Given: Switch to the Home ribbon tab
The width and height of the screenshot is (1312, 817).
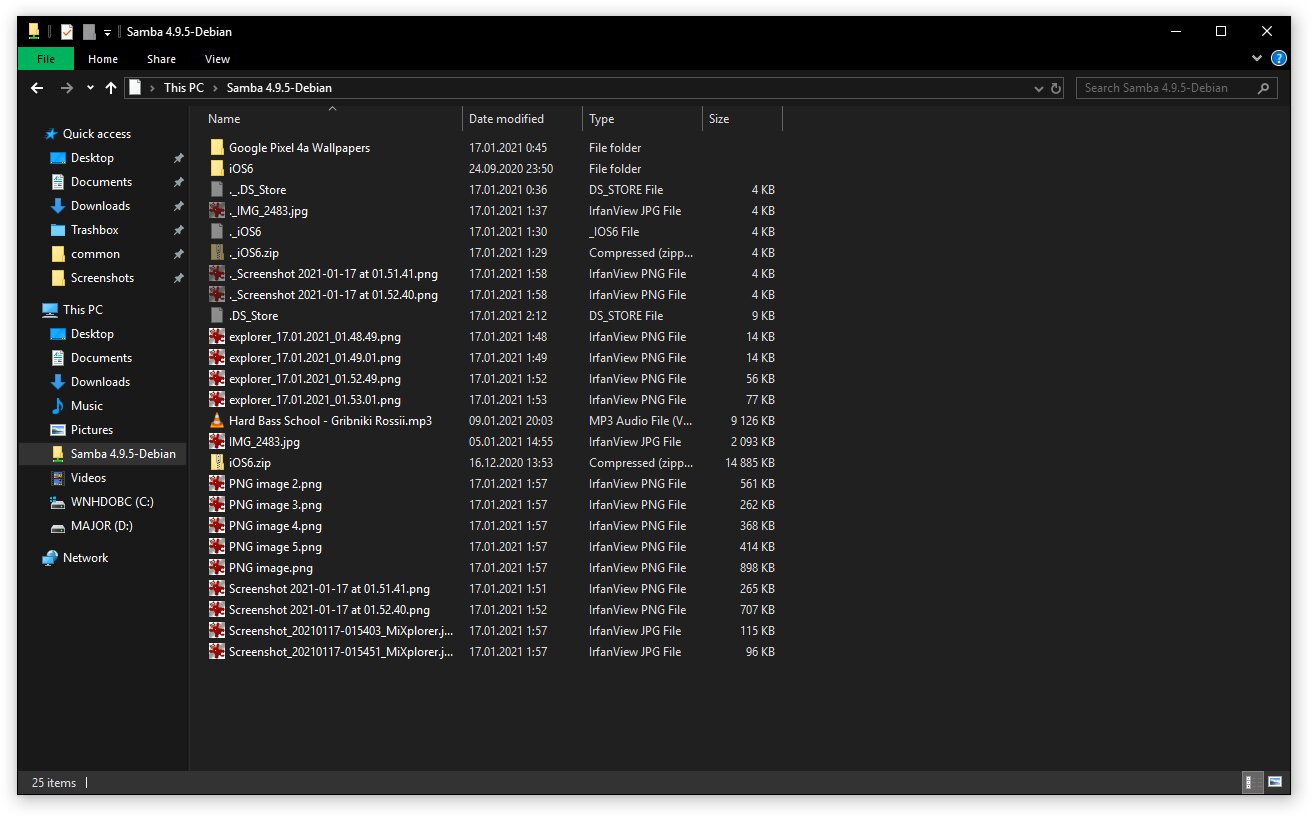Looking at the screenshot, I should tap(103, 59).
